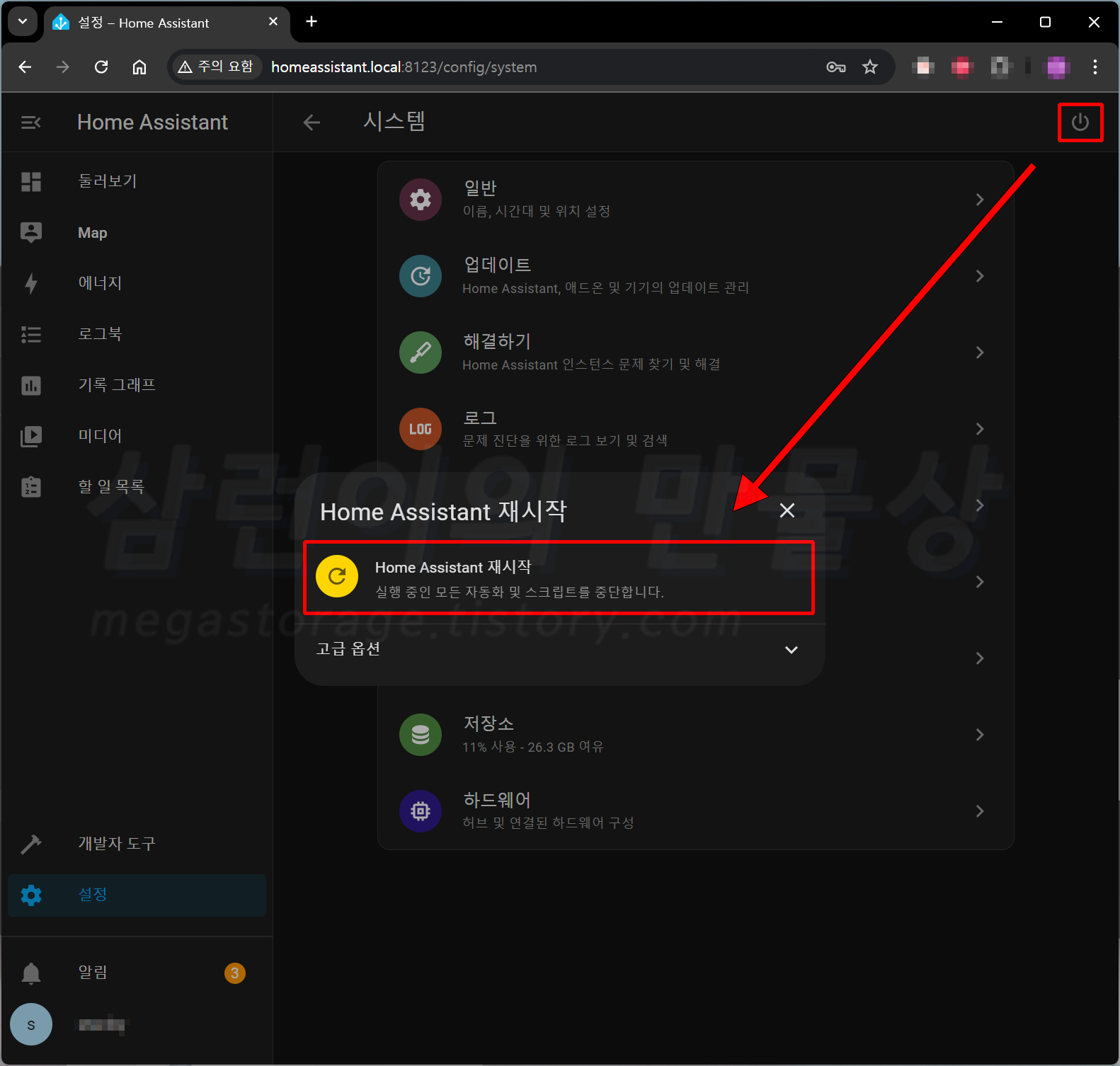Image resolution: width=1120 pixels, height=1066 pixels.
Task: Click the yellow restart icon in dialog
Action: pos(337,576)
